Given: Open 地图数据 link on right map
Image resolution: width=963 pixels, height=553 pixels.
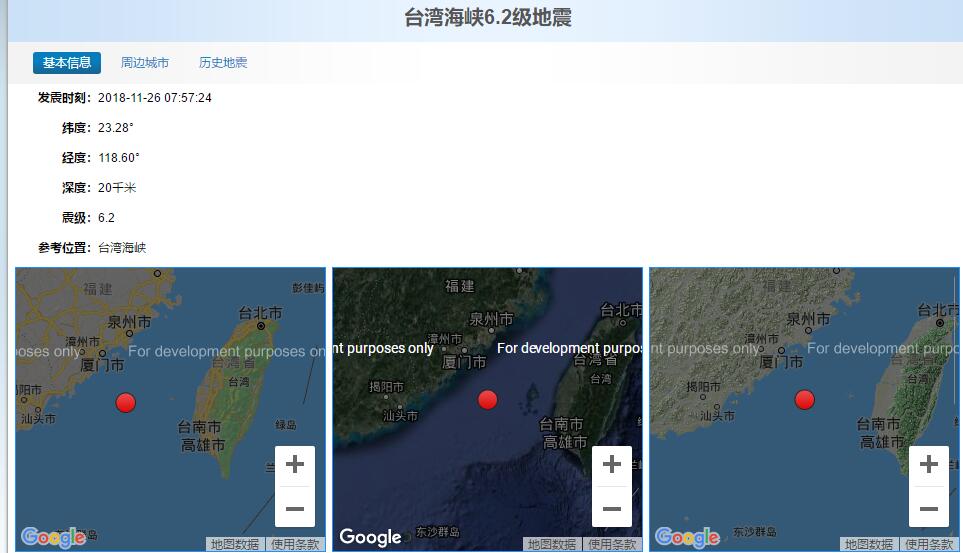Looking at the screenshot, I should tap(869, 544).
